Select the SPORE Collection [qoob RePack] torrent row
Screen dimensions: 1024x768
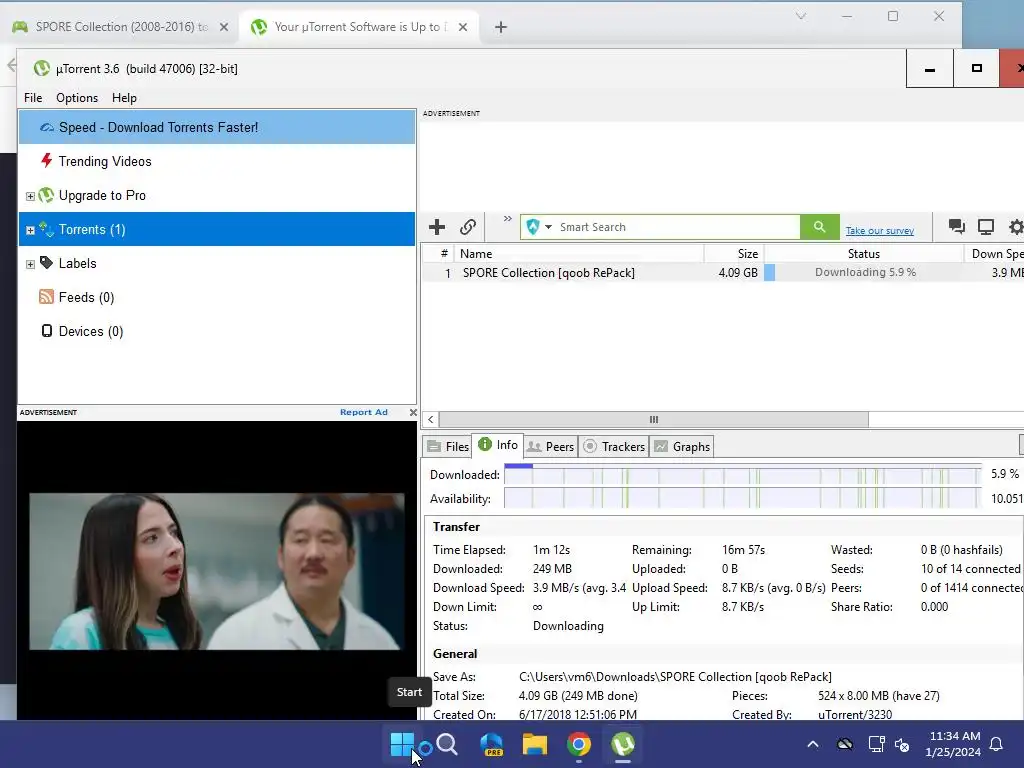[x=722, y=272]
